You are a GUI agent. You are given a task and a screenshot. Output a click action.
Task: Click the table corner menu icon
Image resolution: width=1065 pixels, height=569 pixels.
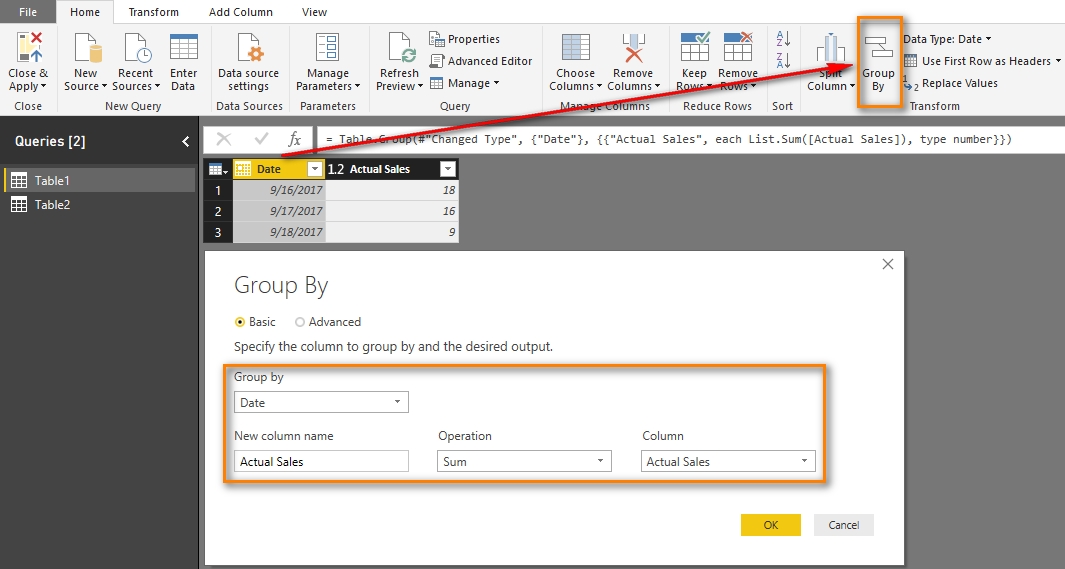click(x=217, y=169)
